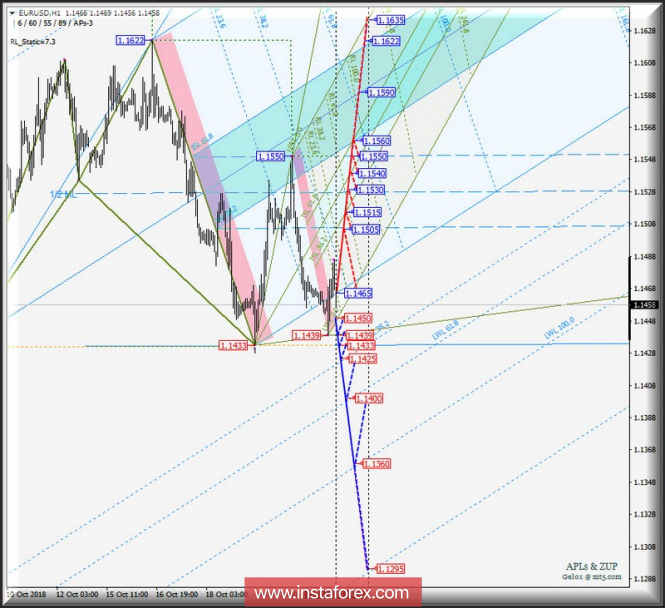Select the LWL 61.8 line label
This screenshot has height=608, width=665.
click(445, 331)
